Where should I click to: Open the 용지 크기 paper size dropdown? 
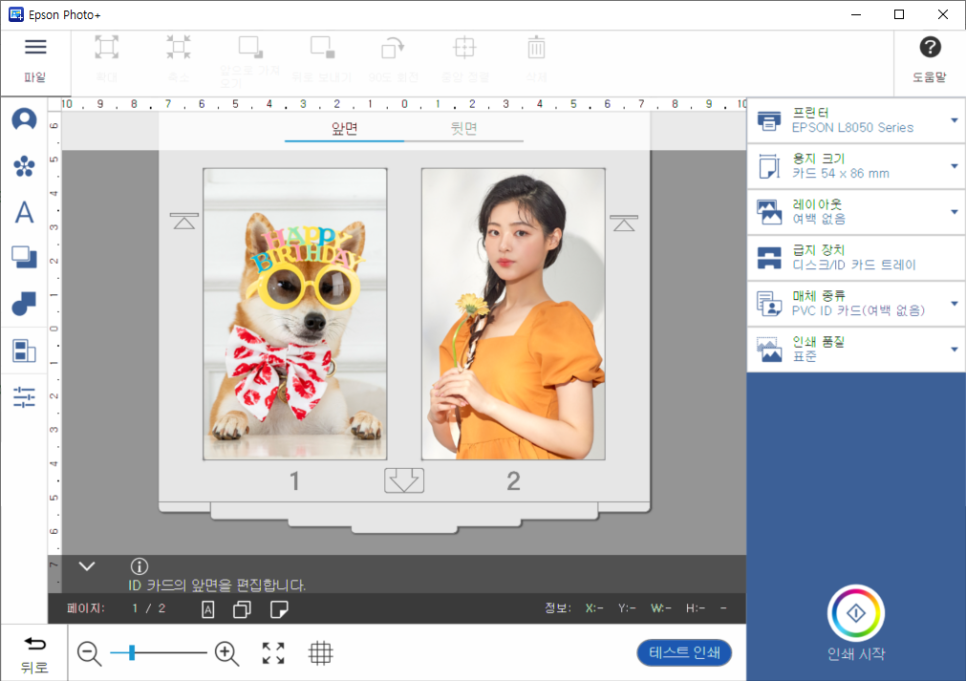pos(856,166)
